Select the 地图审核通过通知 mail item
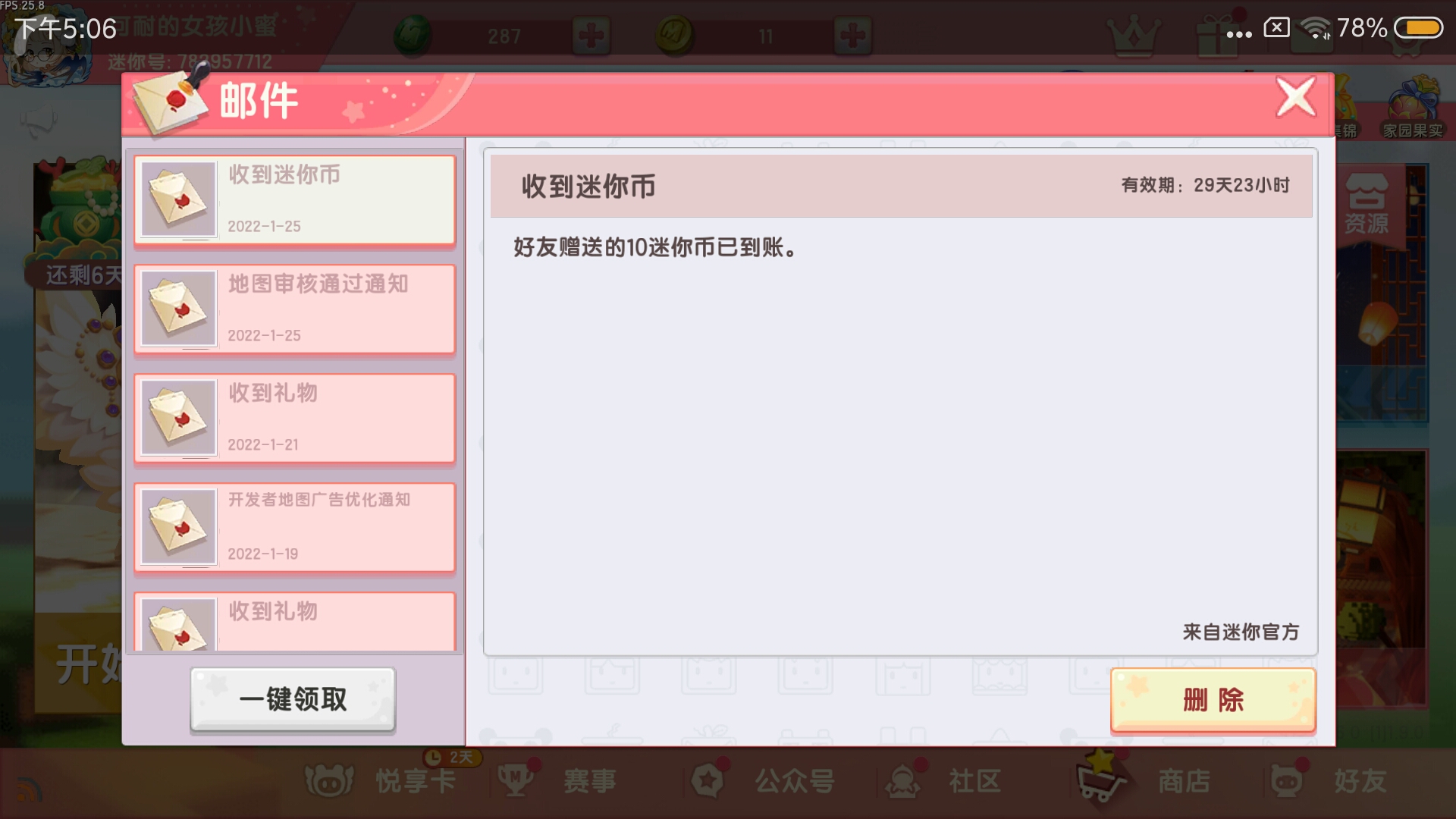The height and width of the screenshot is (819, 1456). click(x=295, y=309)
